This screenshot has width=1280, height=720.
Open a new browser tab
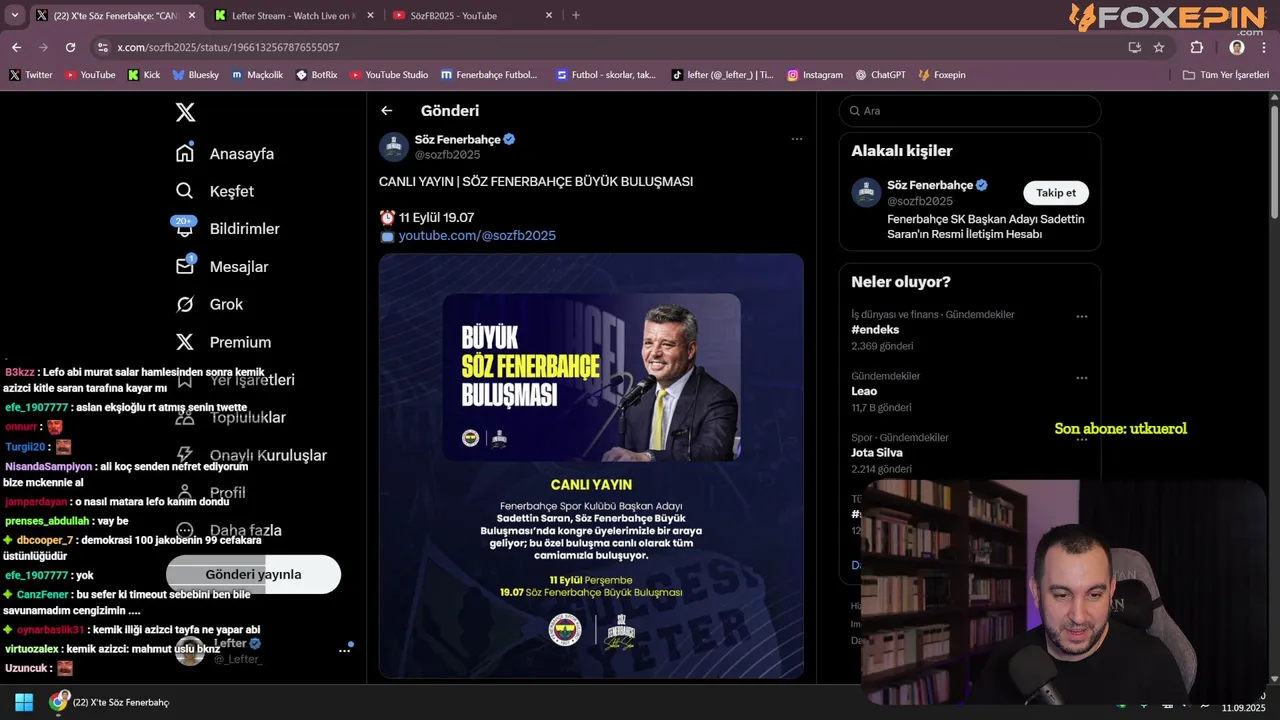[575, 16]
